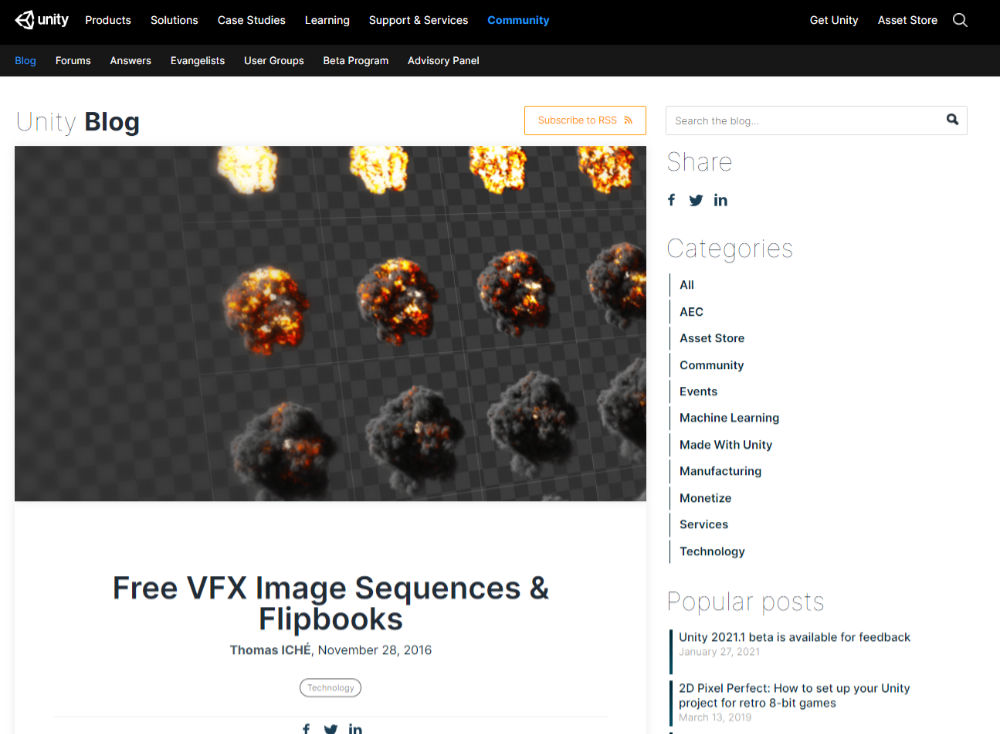Click the blog search submit icon
1000x734 pixels.
point(952,119)
